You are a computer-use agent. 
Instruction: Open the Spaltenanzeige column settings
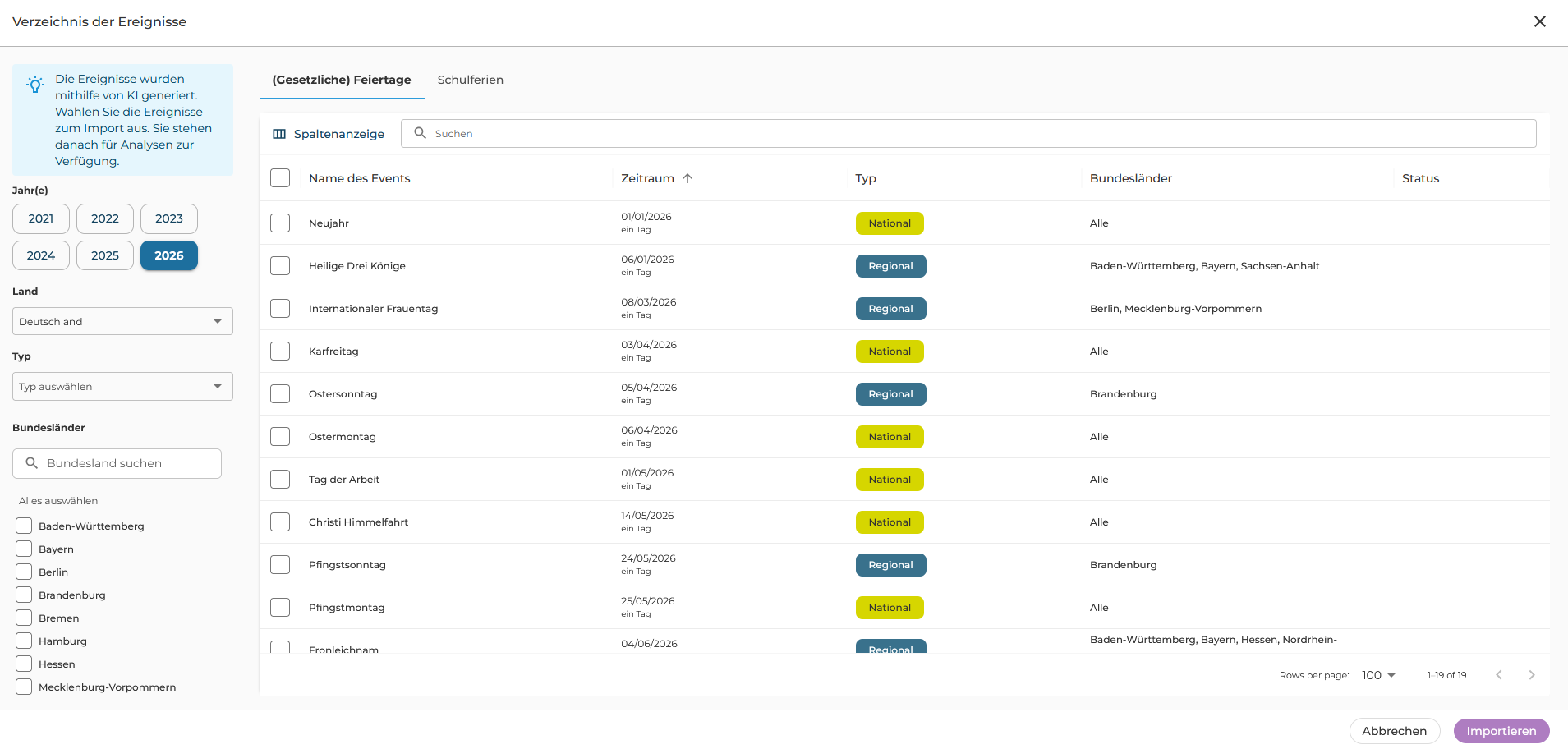tap(329, 134)
